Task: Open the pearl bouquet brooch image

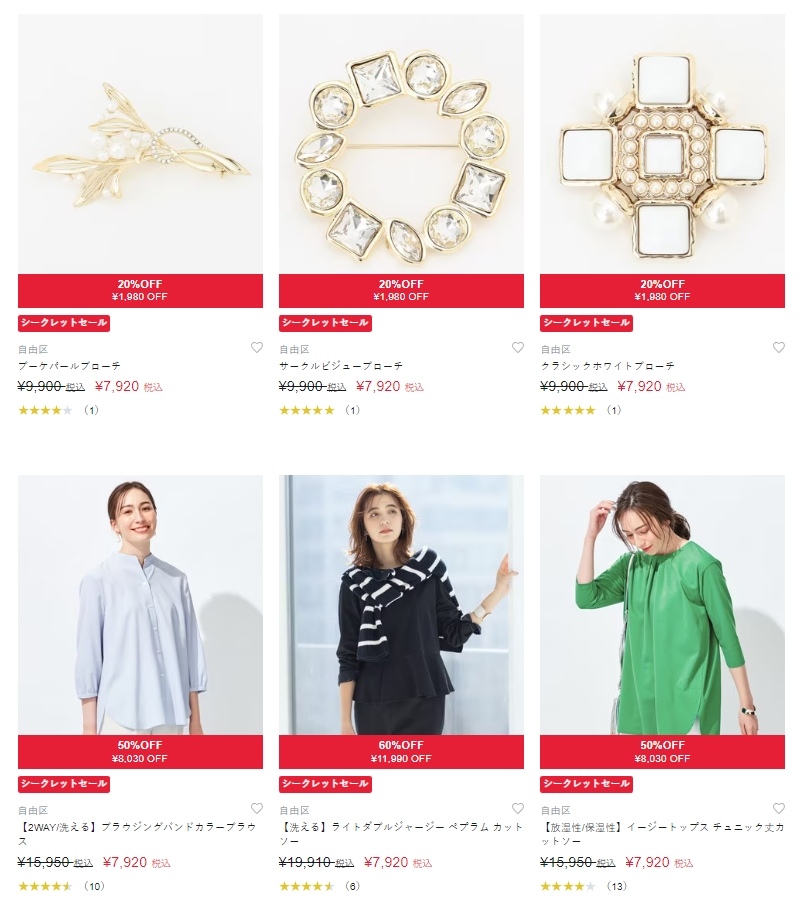Action: [140, 144]
